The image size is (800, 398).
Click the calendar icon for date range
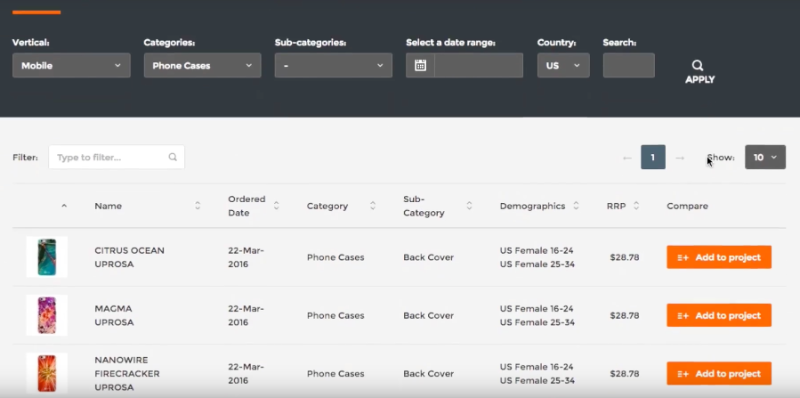click(x=420, y=65)
